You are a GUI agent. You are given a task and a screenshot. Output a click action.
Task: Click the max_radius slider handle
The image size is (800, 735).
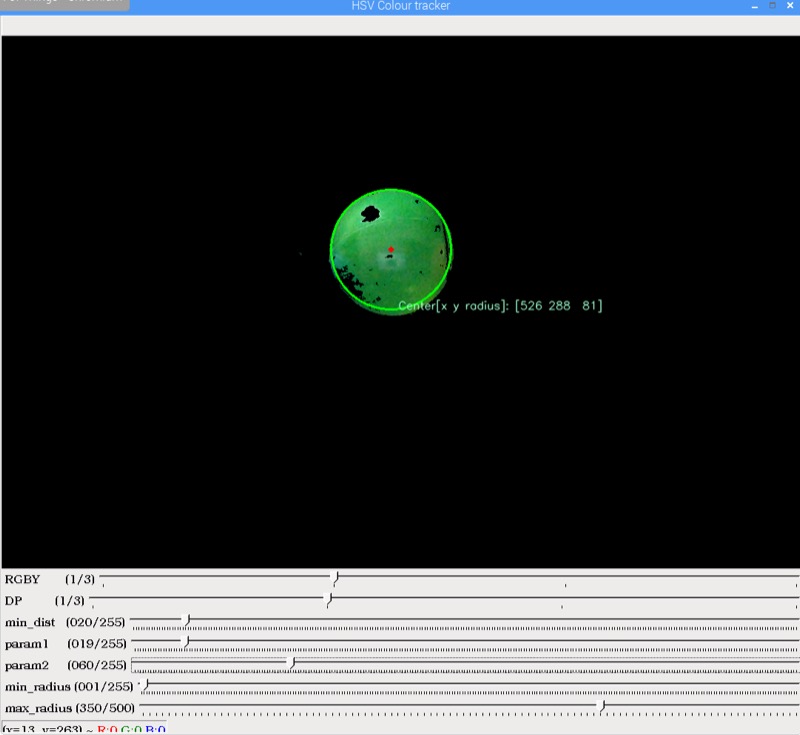[603, 706]
